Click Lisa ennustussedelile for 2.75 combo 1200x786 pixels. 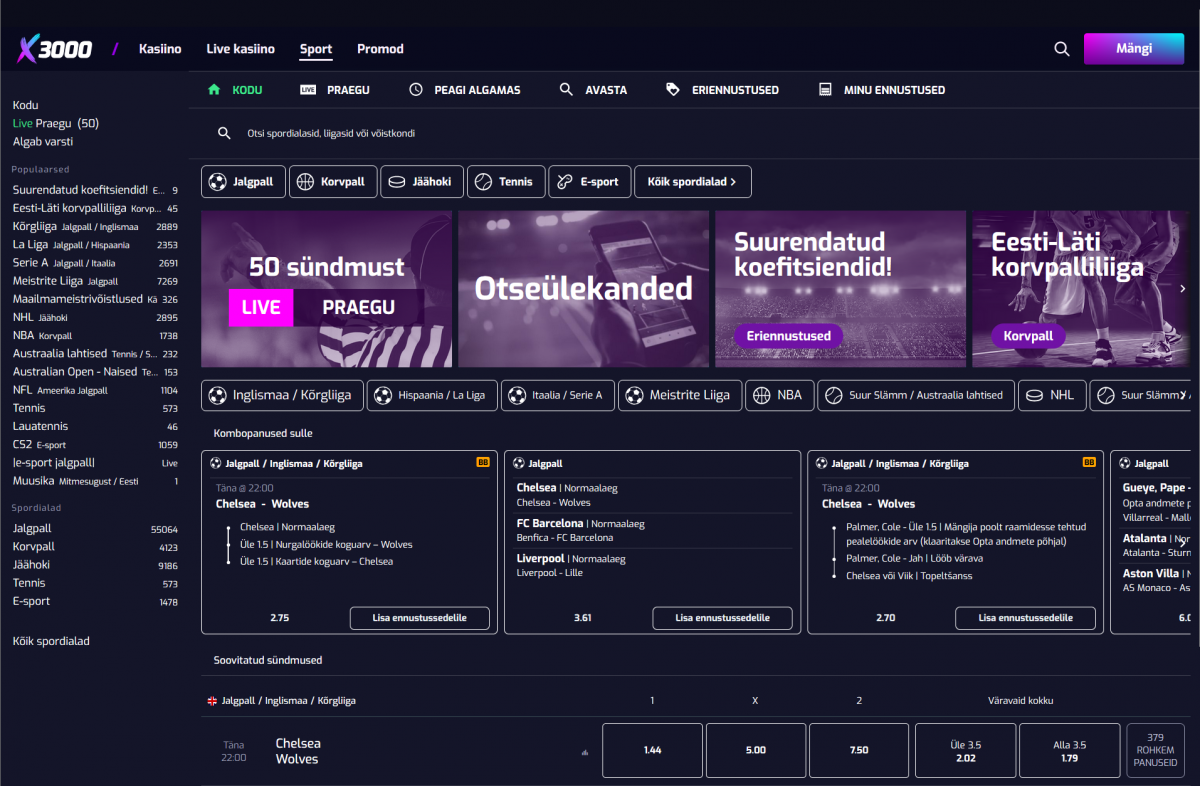coord(420,618)
